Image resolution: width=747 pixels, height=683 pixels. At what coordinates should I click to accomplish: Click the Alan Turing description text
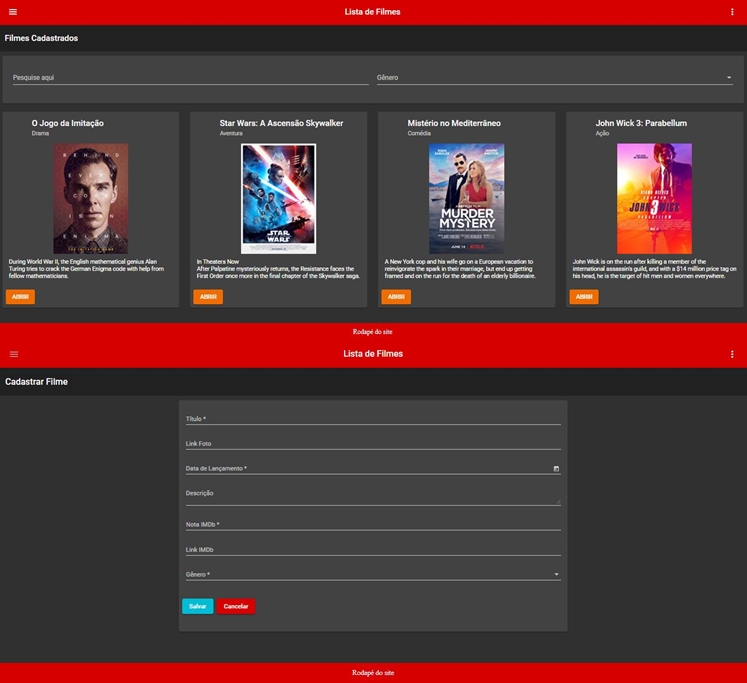86,269
